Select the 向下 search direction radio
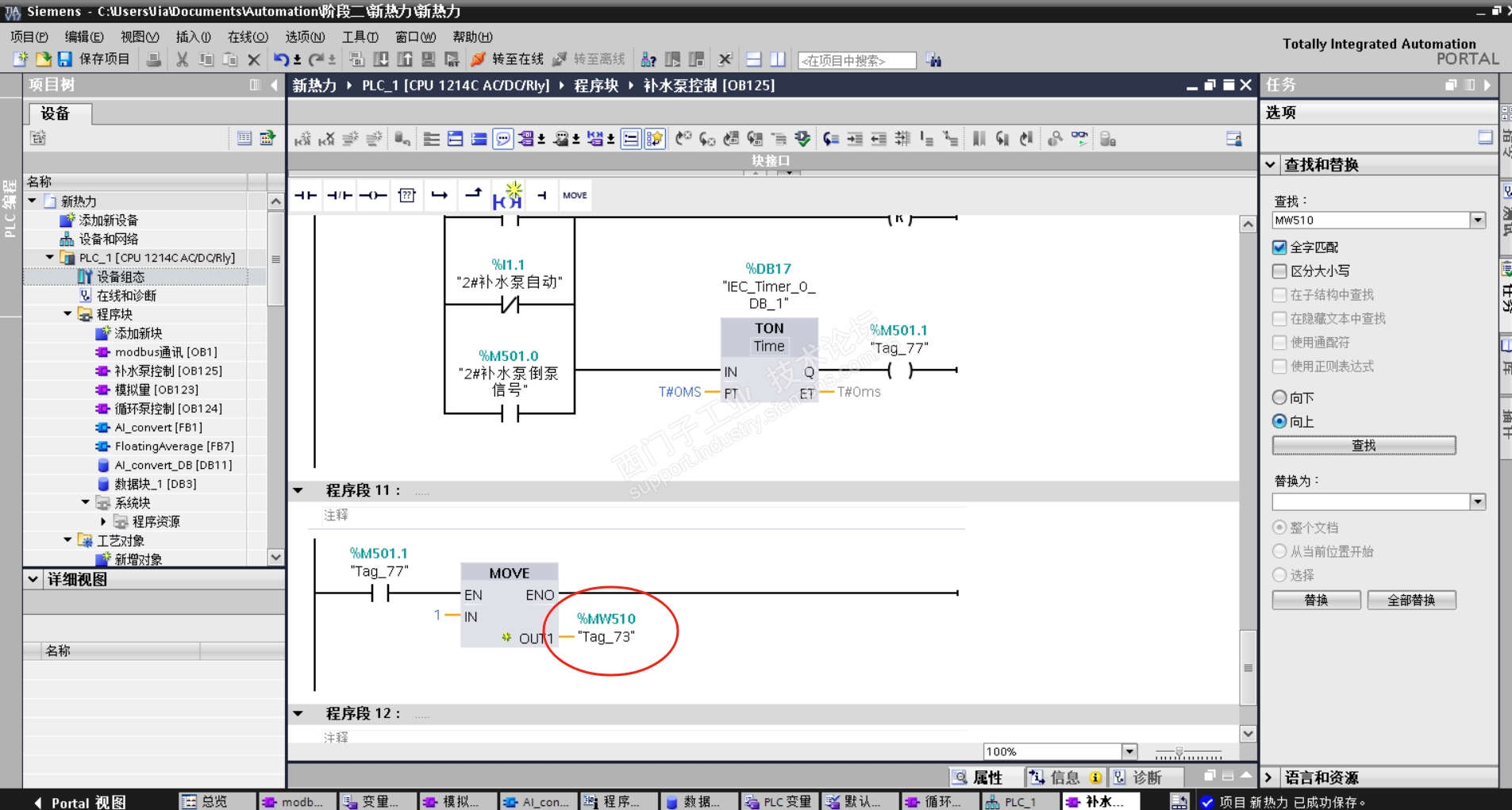1512x810 pixels. 1279,397
